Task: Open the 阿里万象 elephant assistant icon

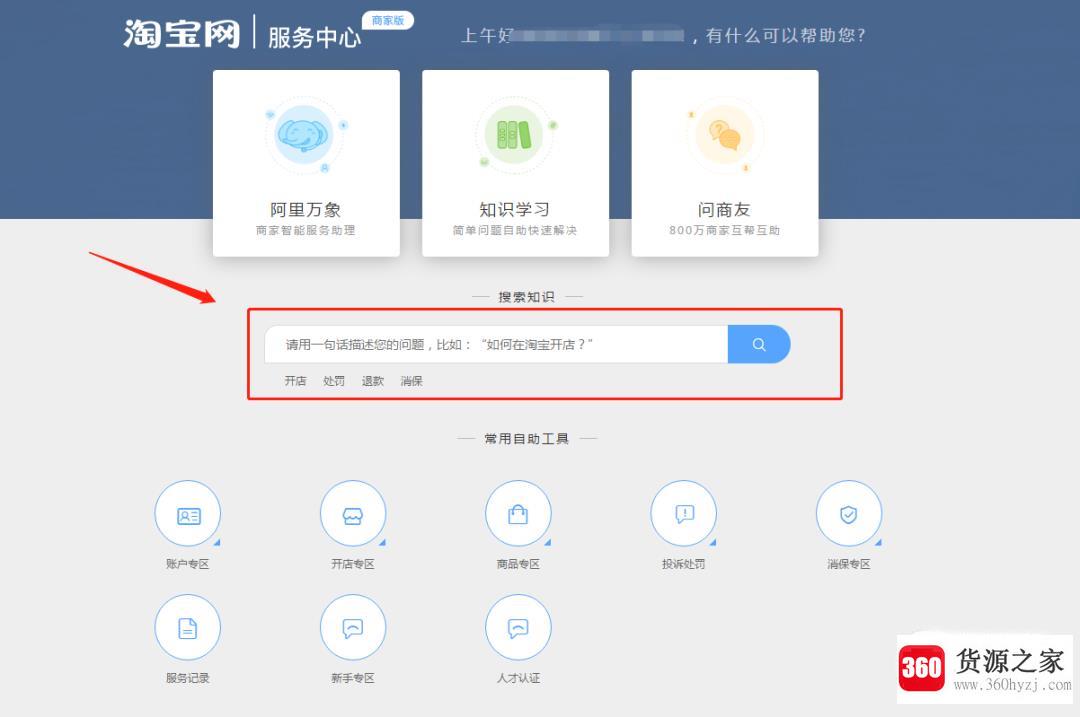Action: coord(304,135)
